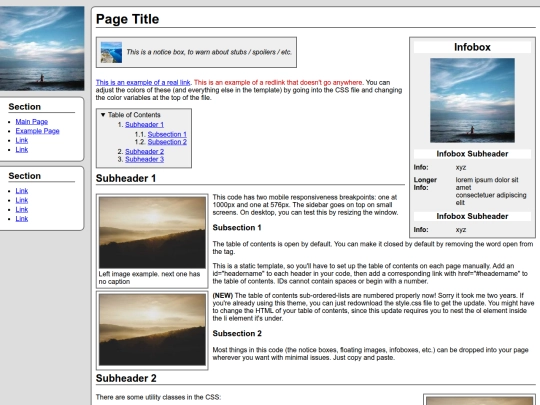This screenshot has width=540, height=405.
Task: Click the notice box coastline icon
Action: (111, 52)
